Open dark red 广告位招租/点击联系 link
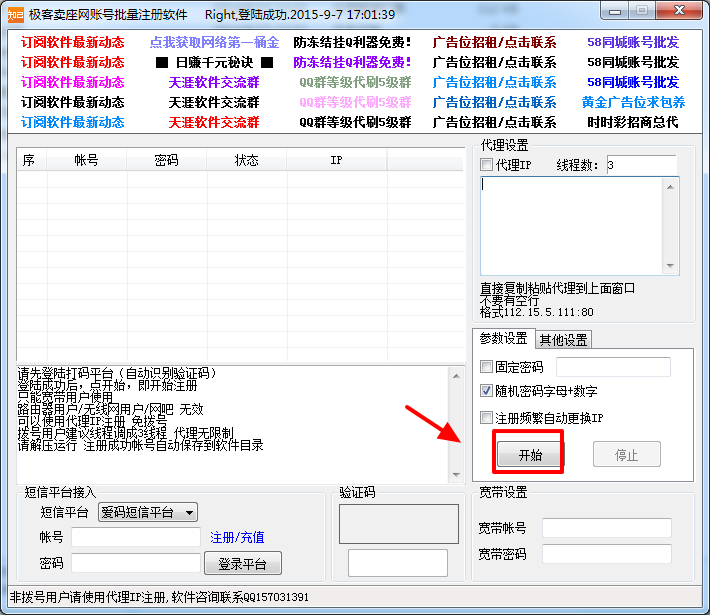 coord(494,42)
